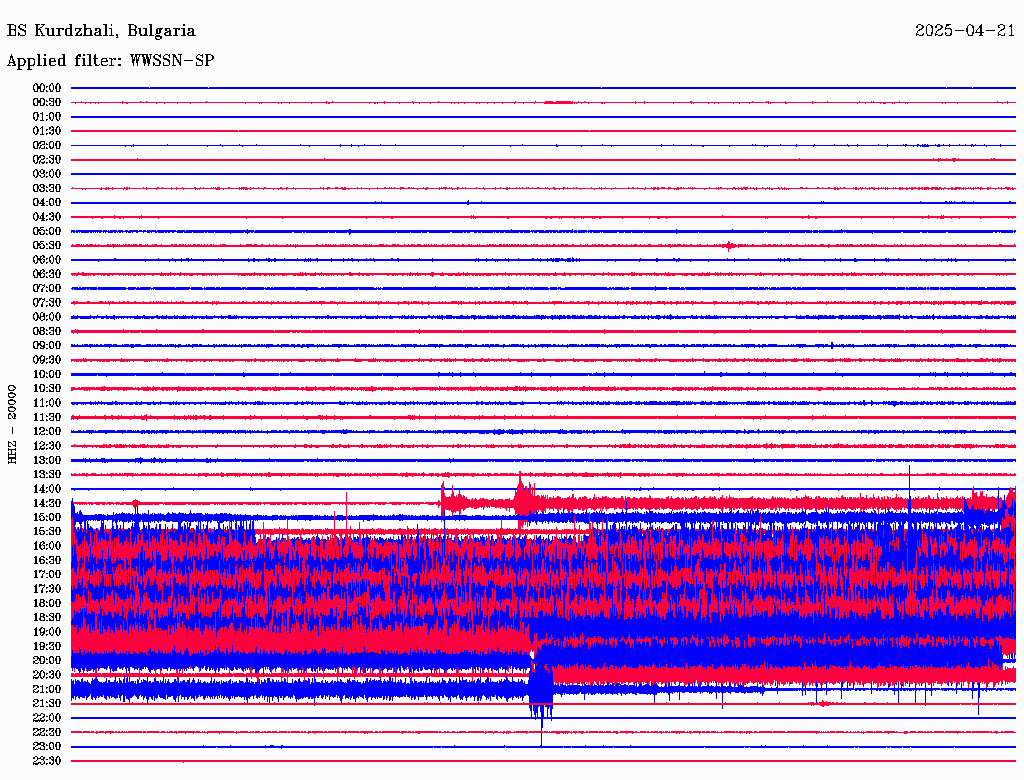This screenshot has height=780, width=1024.
Task: Select the date 2025-04-21 in the header
Action: tap(964, 31)
